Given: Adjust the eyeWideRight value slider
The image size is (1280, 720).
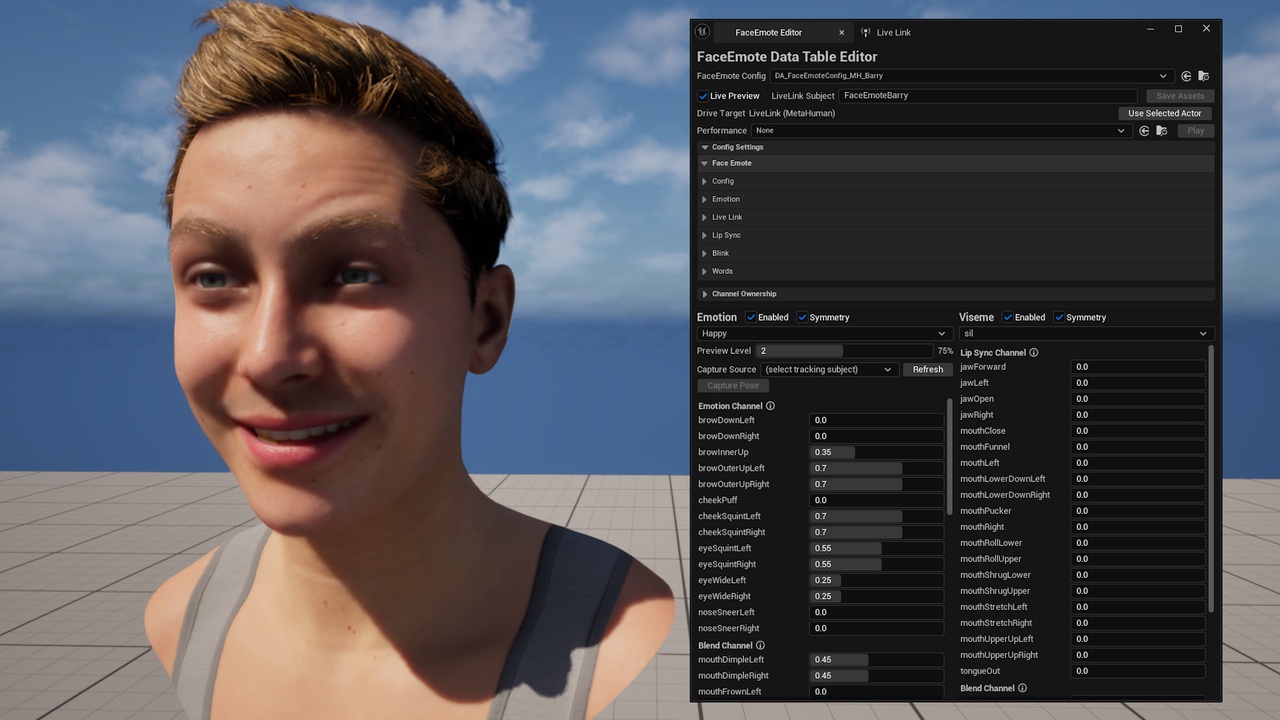Looking at the screenshot, I should coord(876,596).
